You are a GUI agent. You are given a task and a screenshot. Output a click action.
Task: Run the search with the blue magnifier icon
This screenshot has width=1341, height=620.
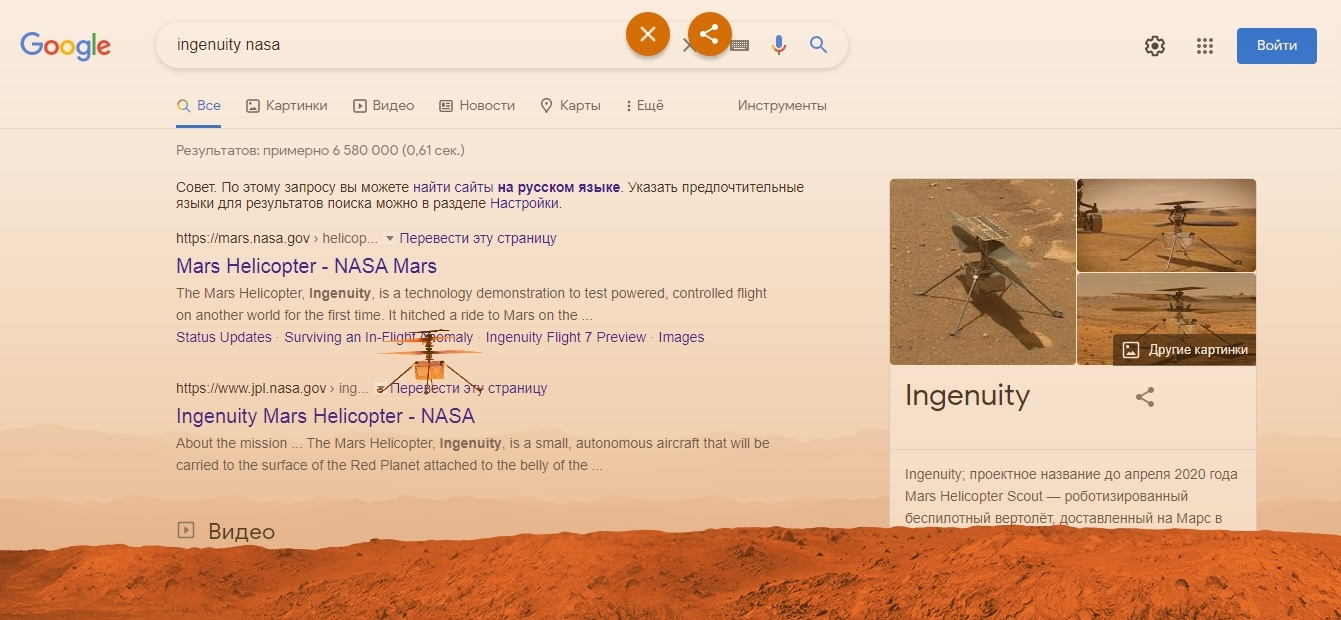click(x=819, y=45)
